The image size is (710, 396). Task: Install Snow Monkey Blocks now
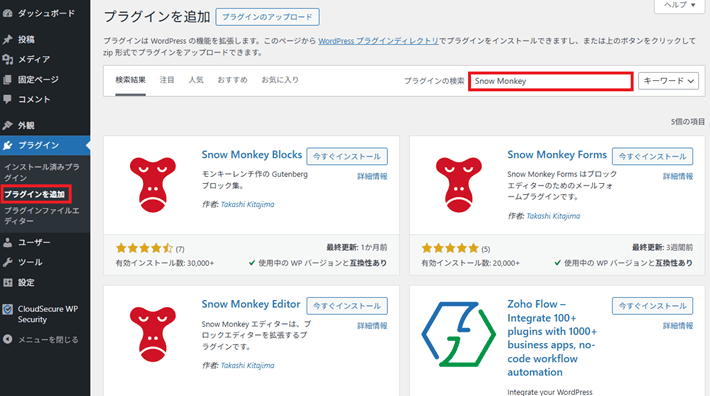click(347, 156)
